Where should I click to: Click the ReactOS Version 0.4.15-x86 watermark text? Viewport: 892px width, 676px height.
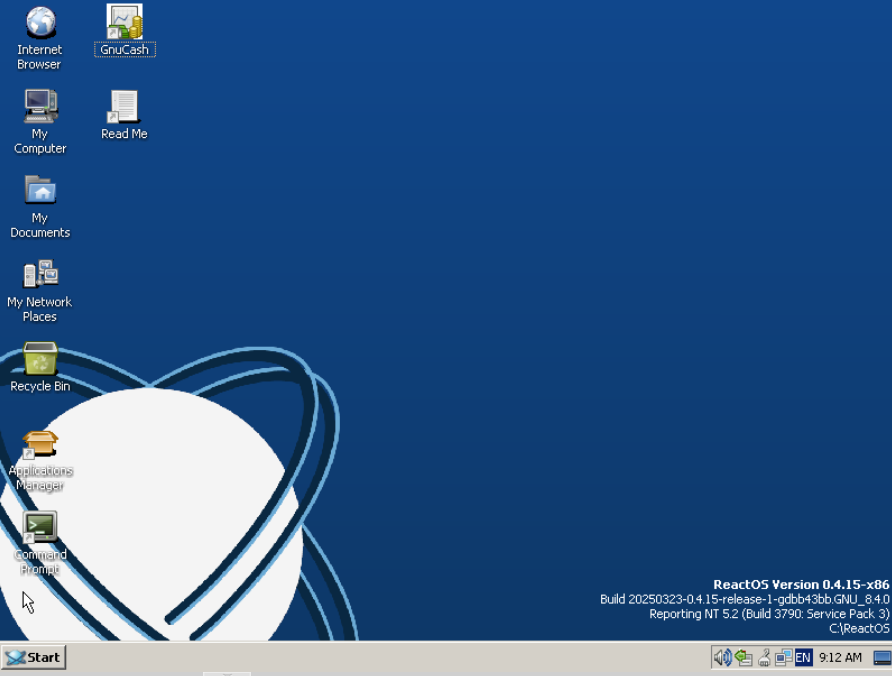800,584
